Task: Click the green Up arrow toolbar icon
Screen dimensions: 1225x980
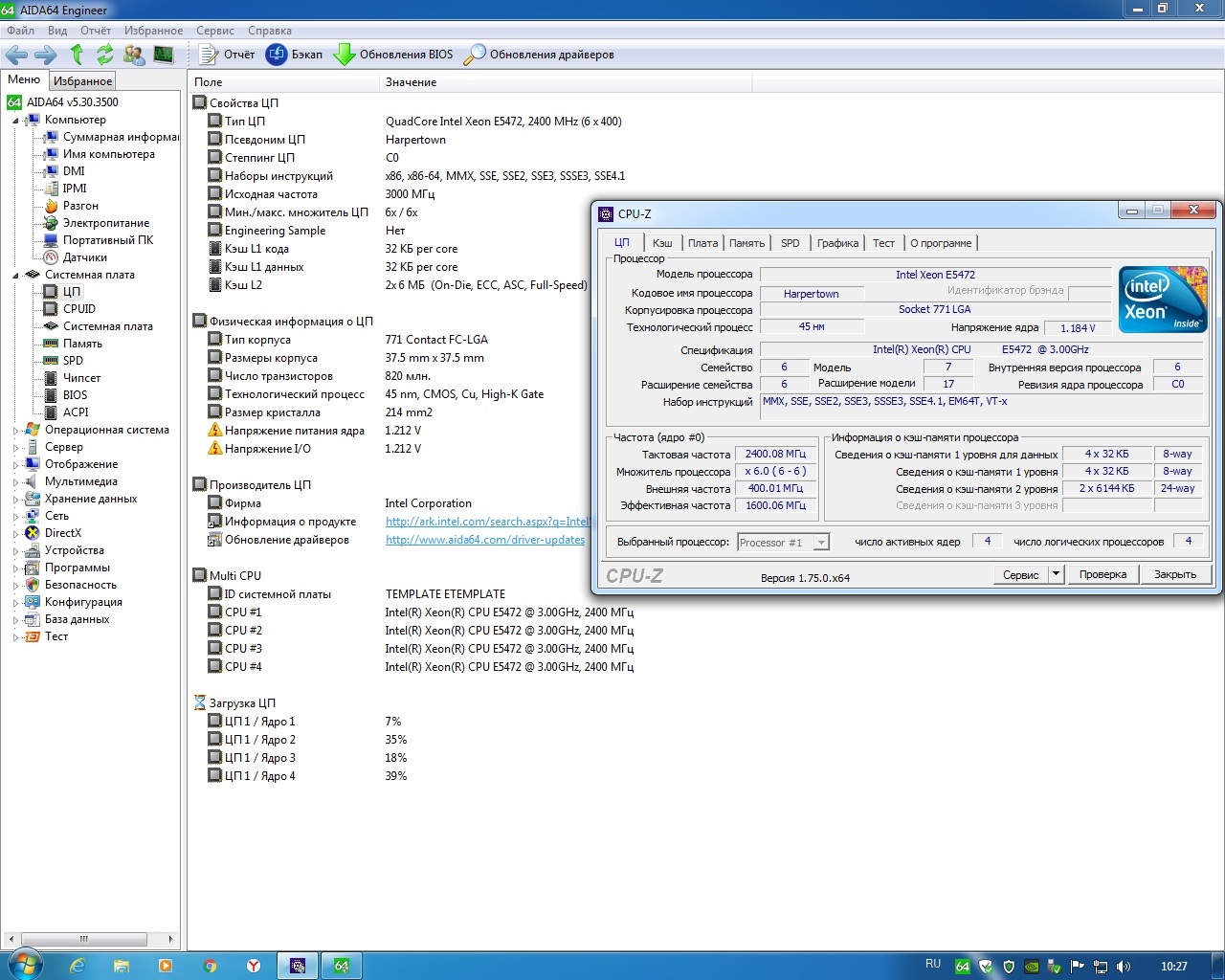Action: pos(77,55)
